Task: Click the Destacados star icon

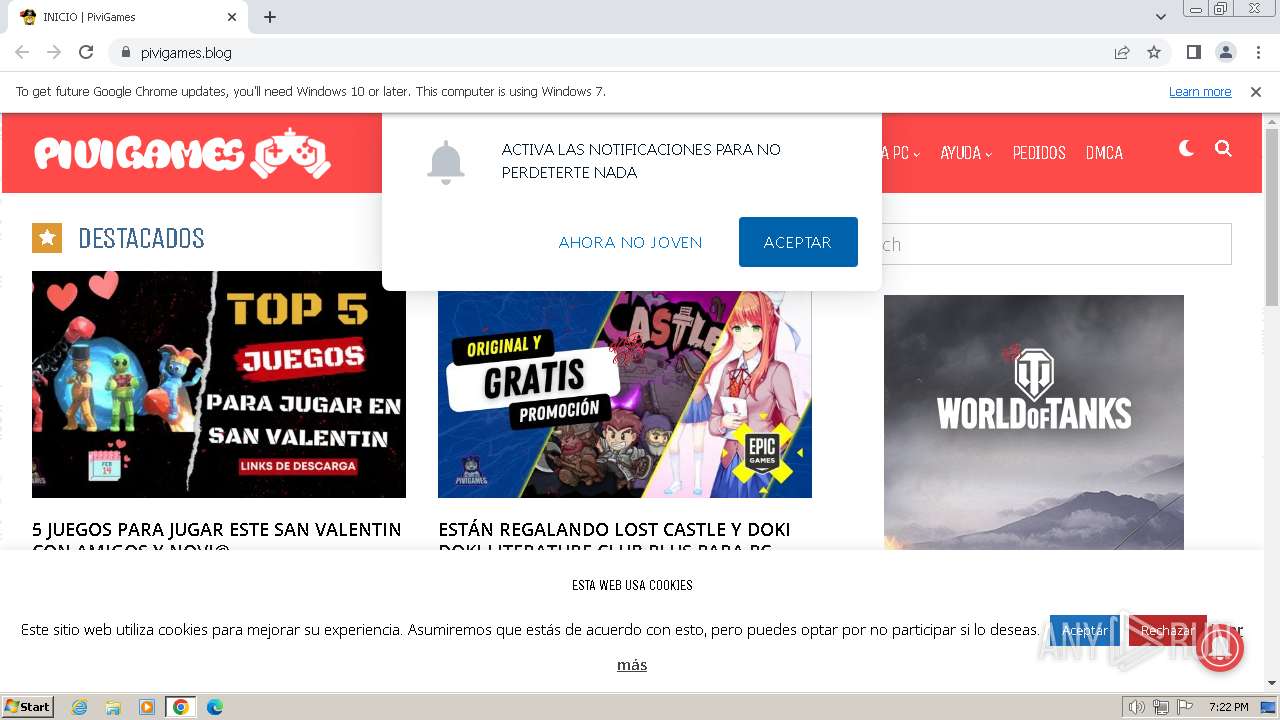Action: [47, 238]
